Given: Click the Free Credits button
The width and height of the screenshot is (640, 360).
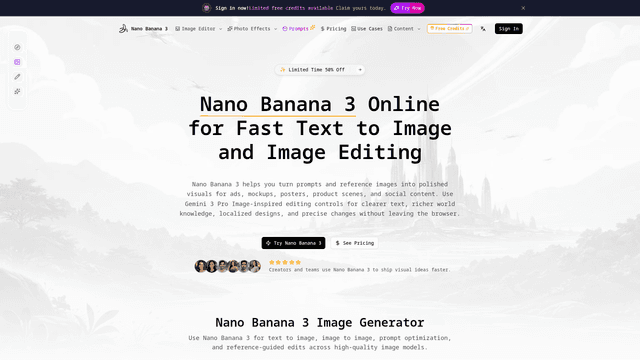Looking at the screenshot, I should (449, 29).
